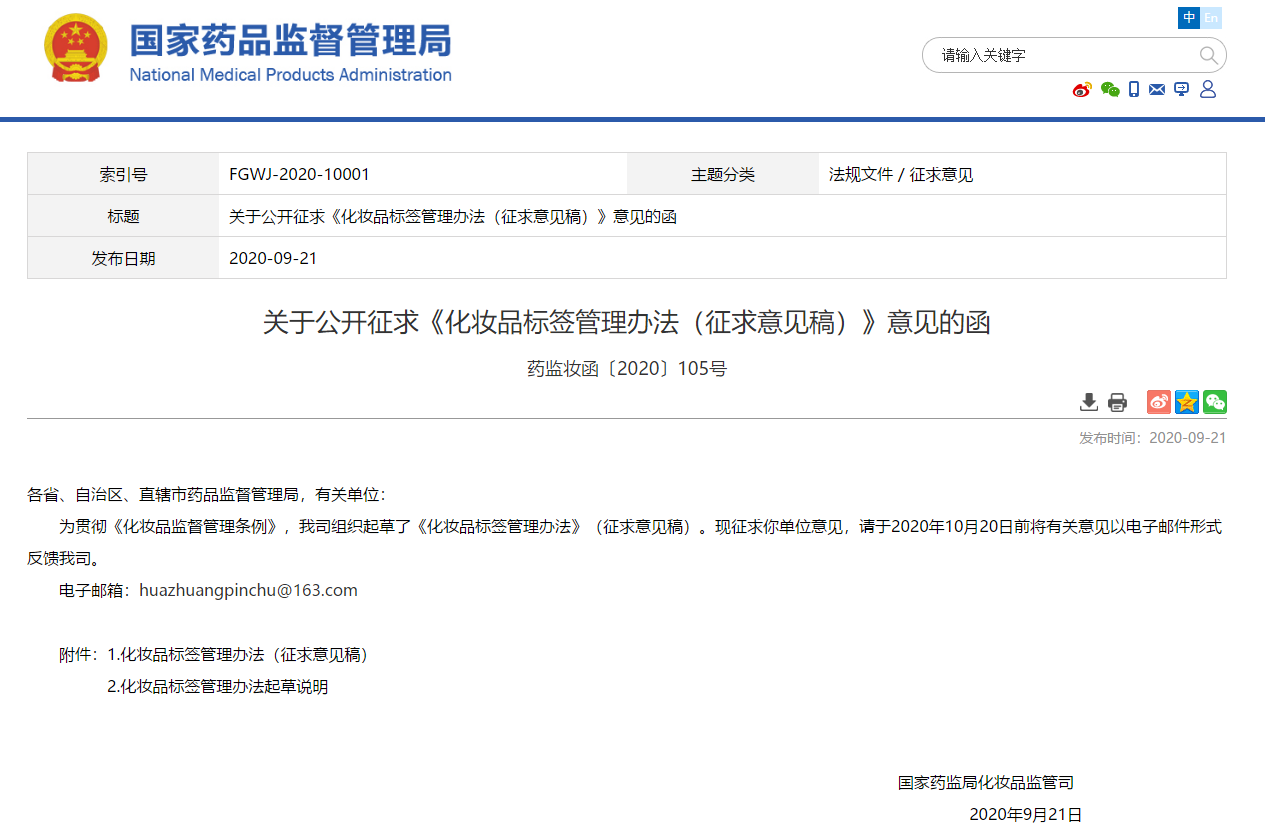Viewport: 1265px width, 838px height.
Task: Open attachment 2.化妆品标签管理办法起草说明
Action: [218, 687]
